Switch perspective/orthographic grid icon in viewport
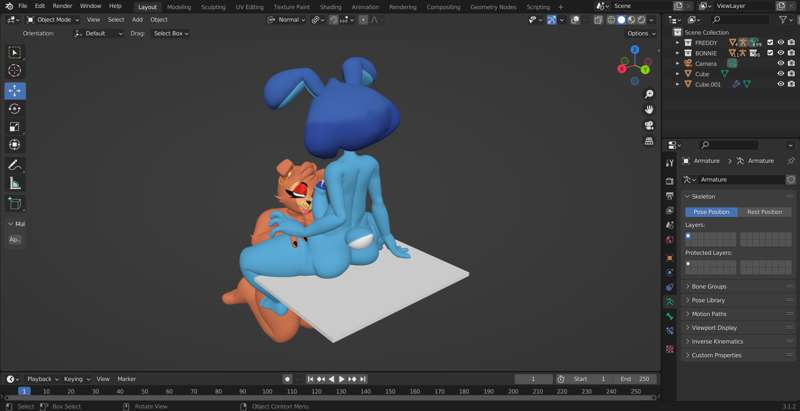 tap(649, 141)
